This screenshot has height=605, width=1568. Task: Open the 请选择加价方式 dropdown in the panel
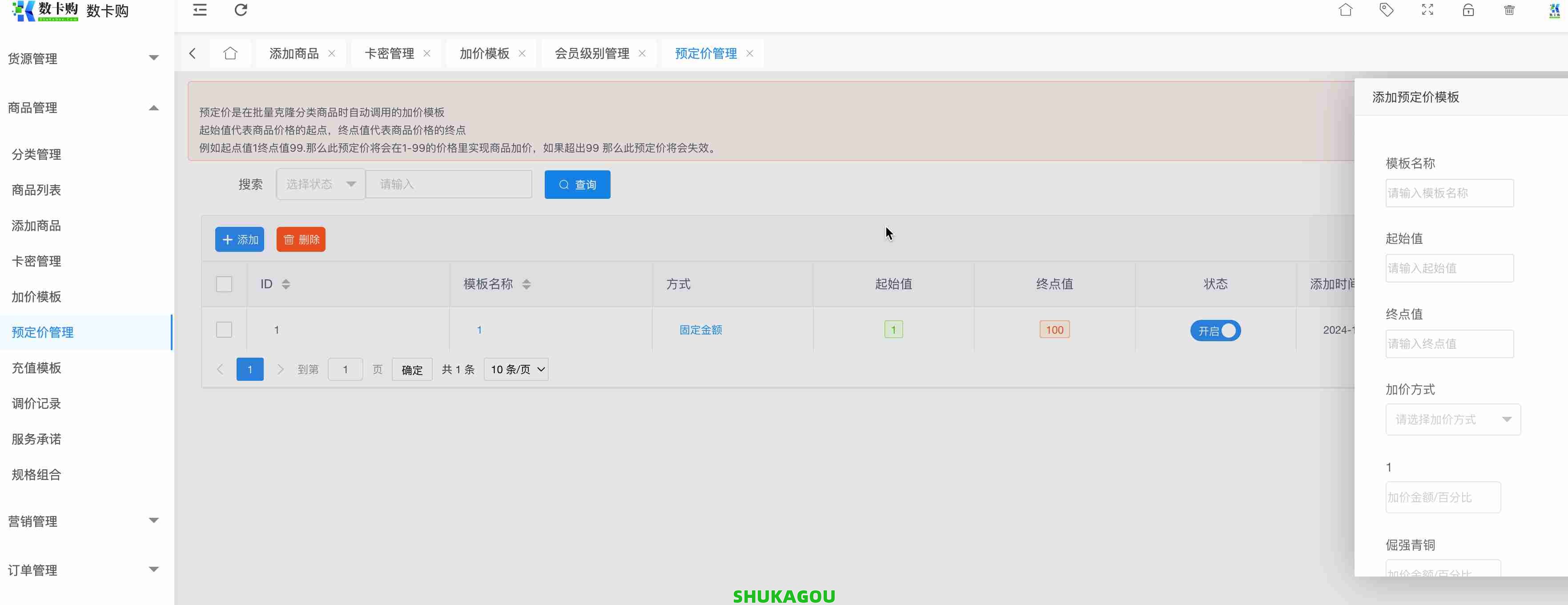pyautogui.click(x=1454, y=419)
